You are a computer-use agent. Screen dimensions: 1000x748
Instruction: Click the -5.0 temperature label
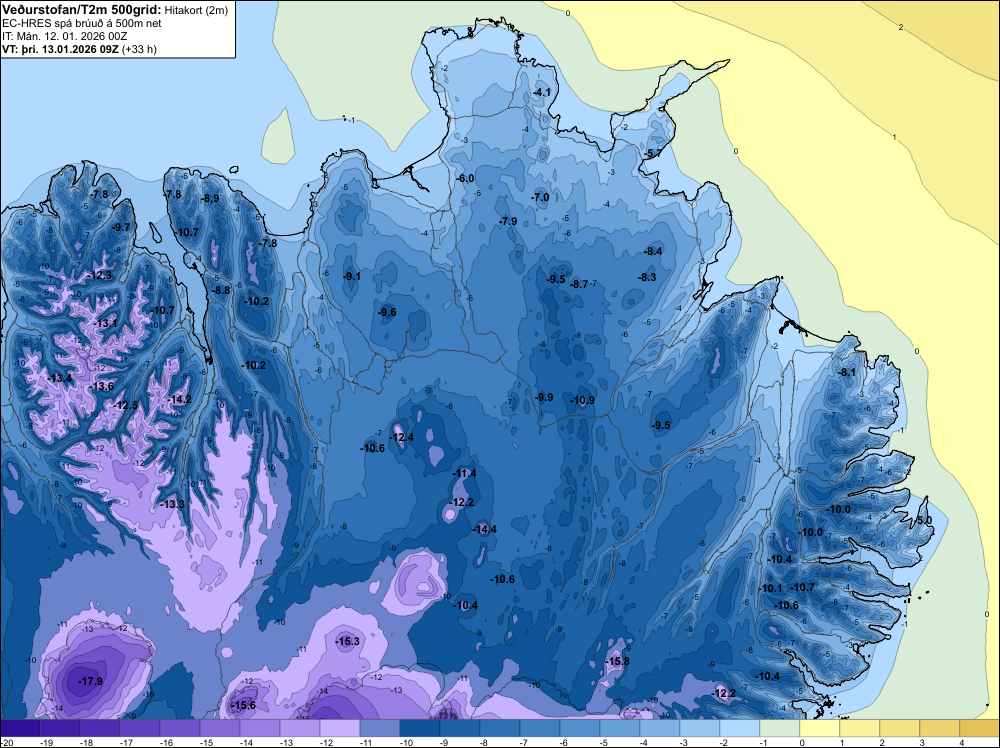[x=923, y=520]
